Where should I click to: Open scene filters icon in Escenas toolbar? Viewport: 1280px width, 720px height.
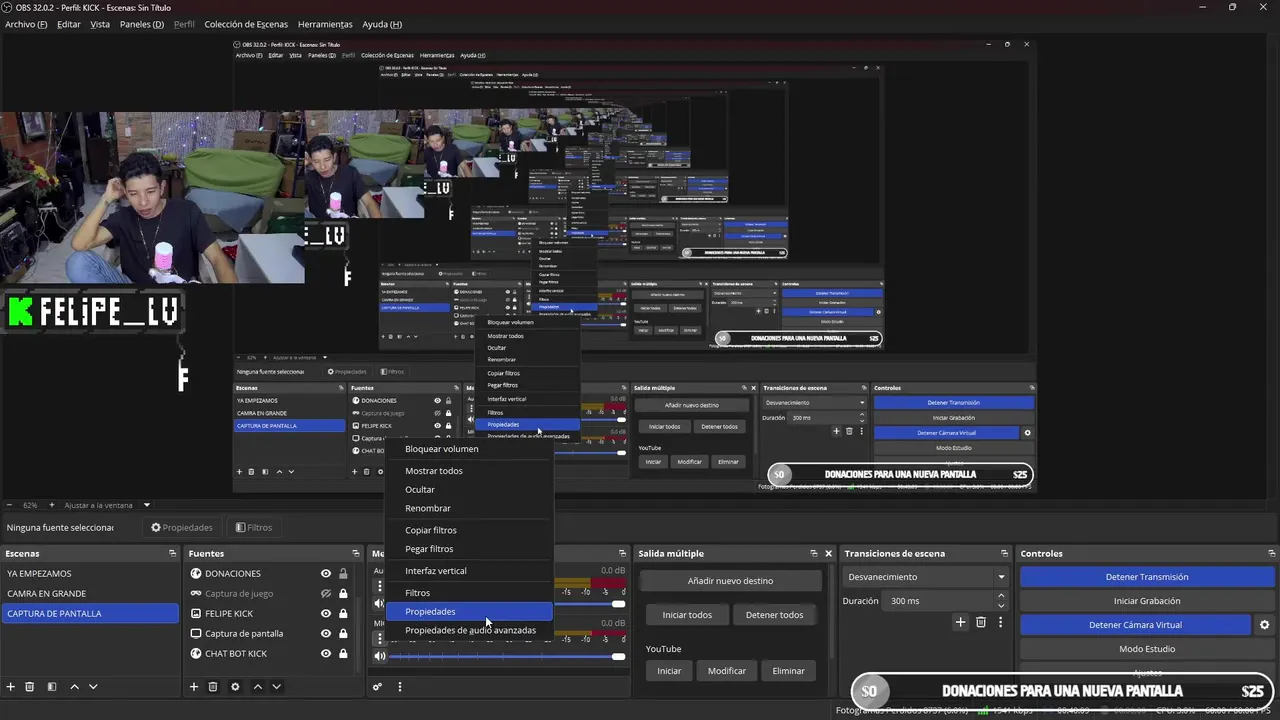pyautogui.click(x=52, y=687)
